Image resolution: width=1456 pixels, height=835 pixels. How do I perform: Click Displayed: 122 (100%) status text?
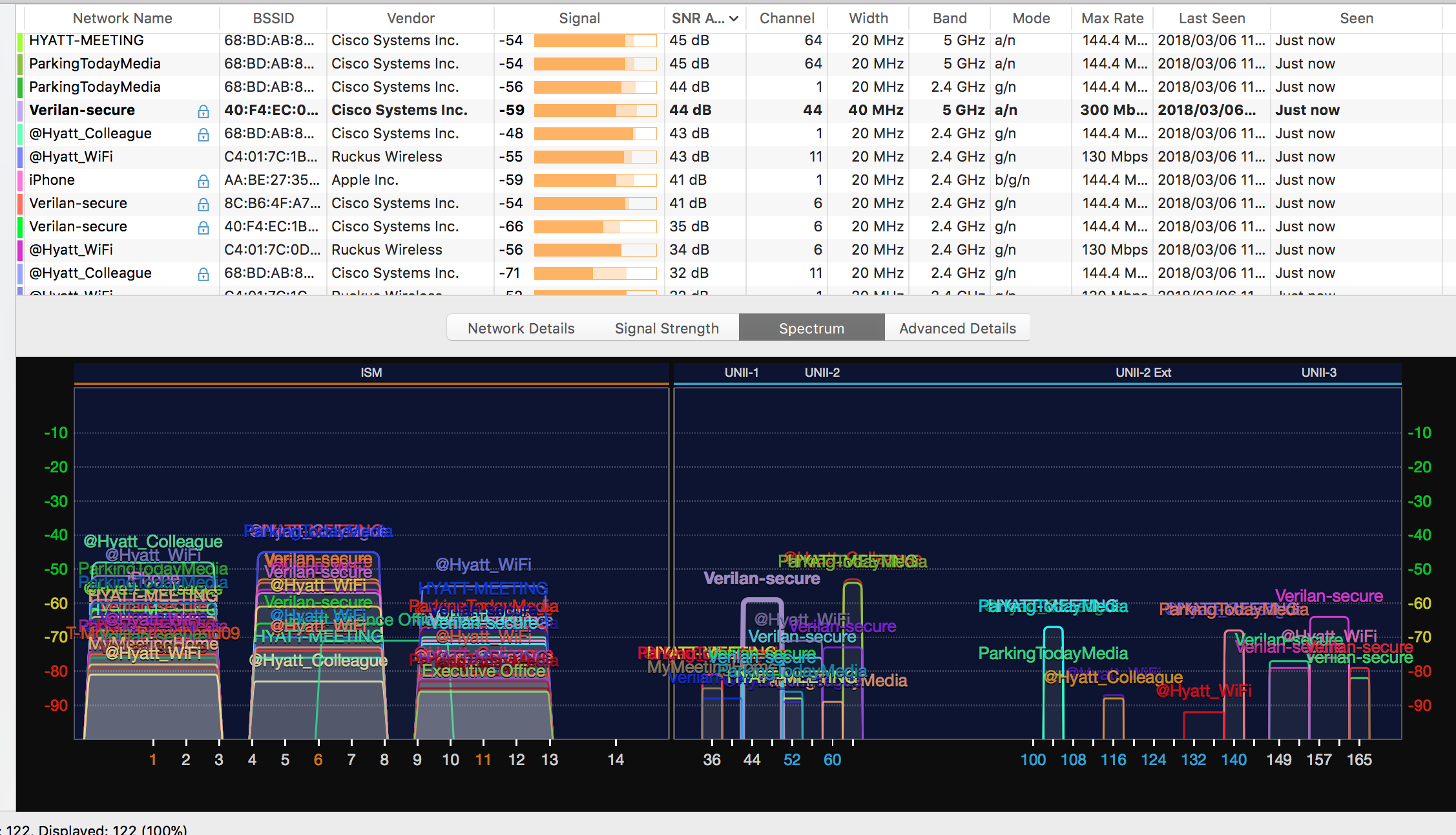tap(112, 829)
